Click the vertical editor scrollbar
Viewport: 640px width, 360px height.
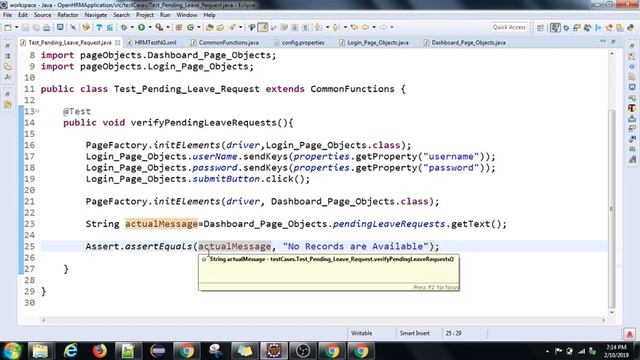[611, 208]
